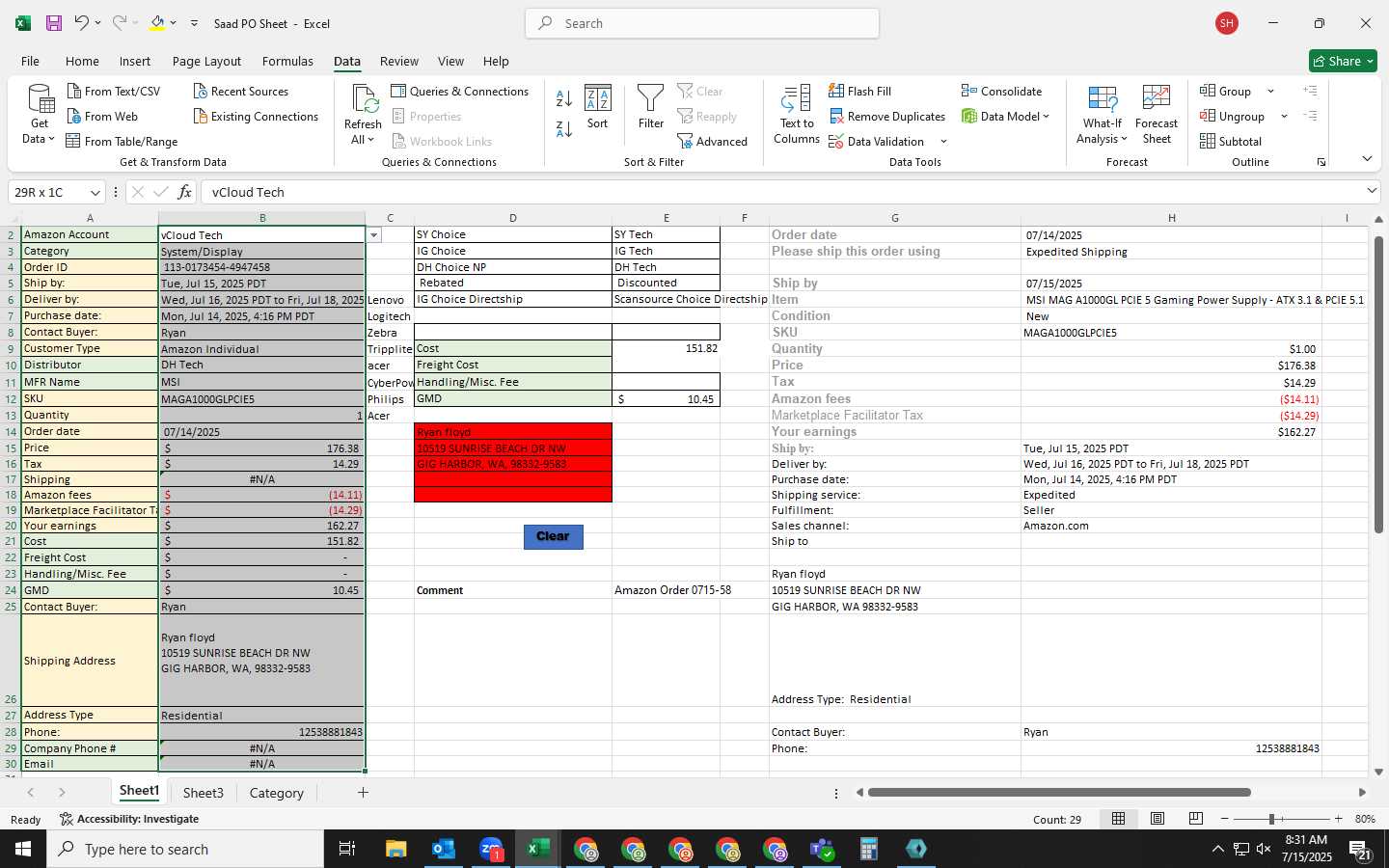Open the Sheet3 worksheet tab

pos(204,793)
